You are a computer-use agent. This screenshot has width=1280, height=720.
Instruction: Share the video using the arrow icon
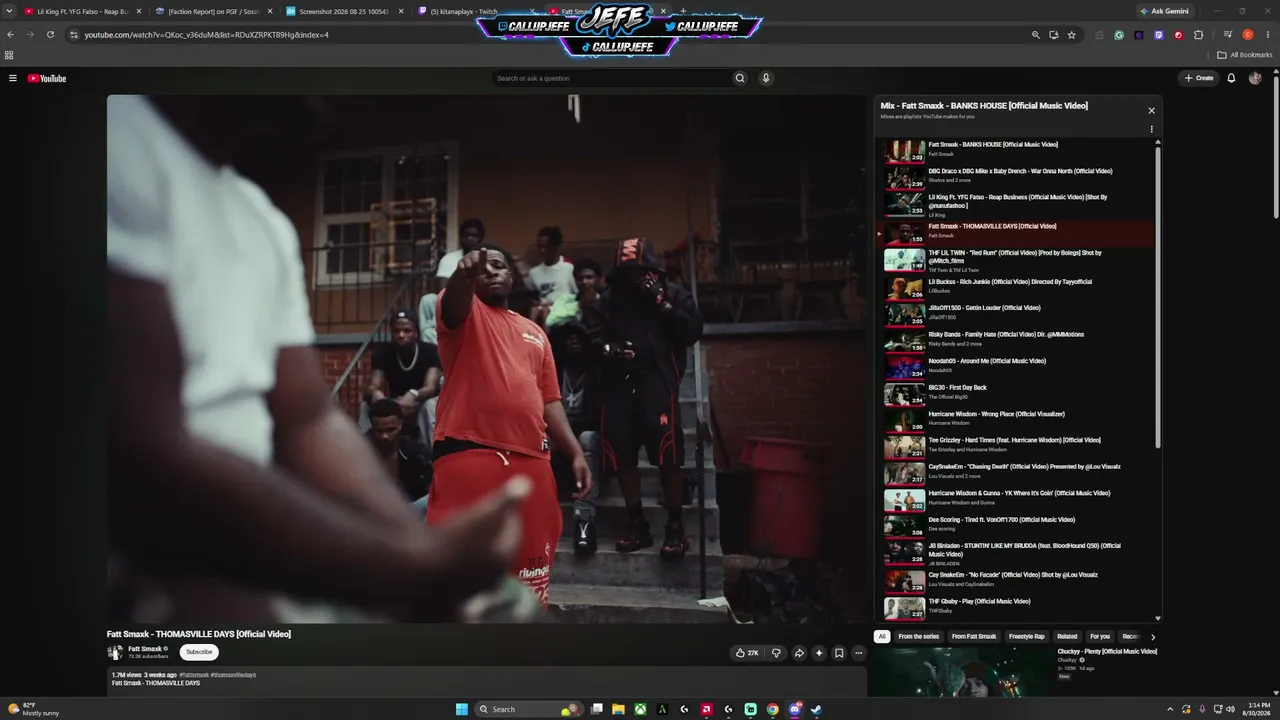pos(799,653)
